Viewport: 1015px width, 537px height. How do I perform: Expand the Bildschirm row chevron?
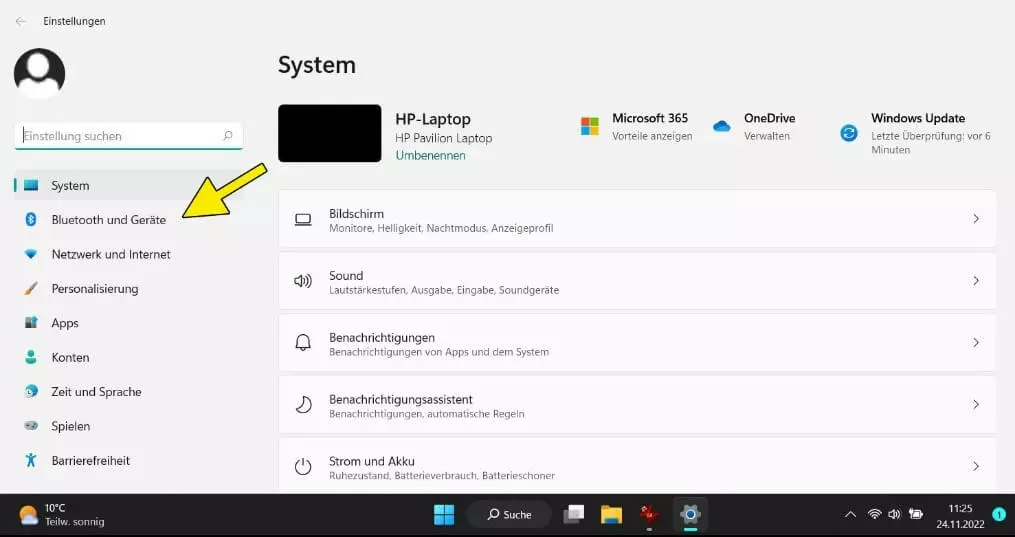coord(976,219)
